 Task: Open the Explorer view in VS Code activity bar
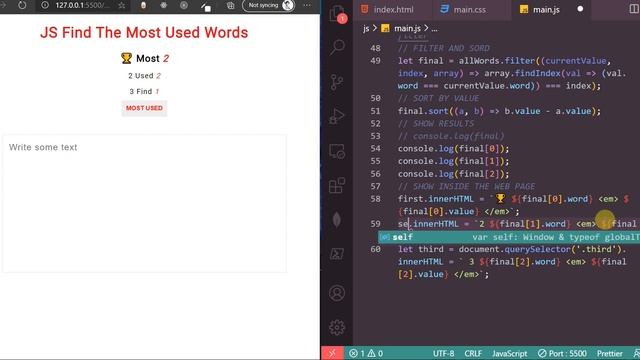pyautogui.click(x=337, y=13)
